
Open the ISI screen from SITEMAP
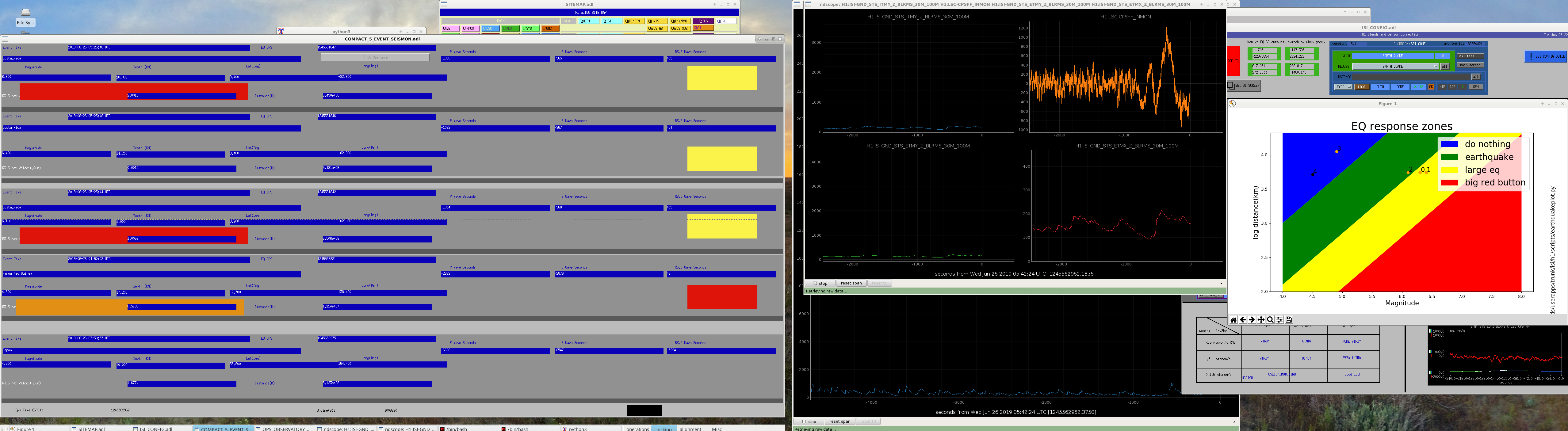(612, 21)
